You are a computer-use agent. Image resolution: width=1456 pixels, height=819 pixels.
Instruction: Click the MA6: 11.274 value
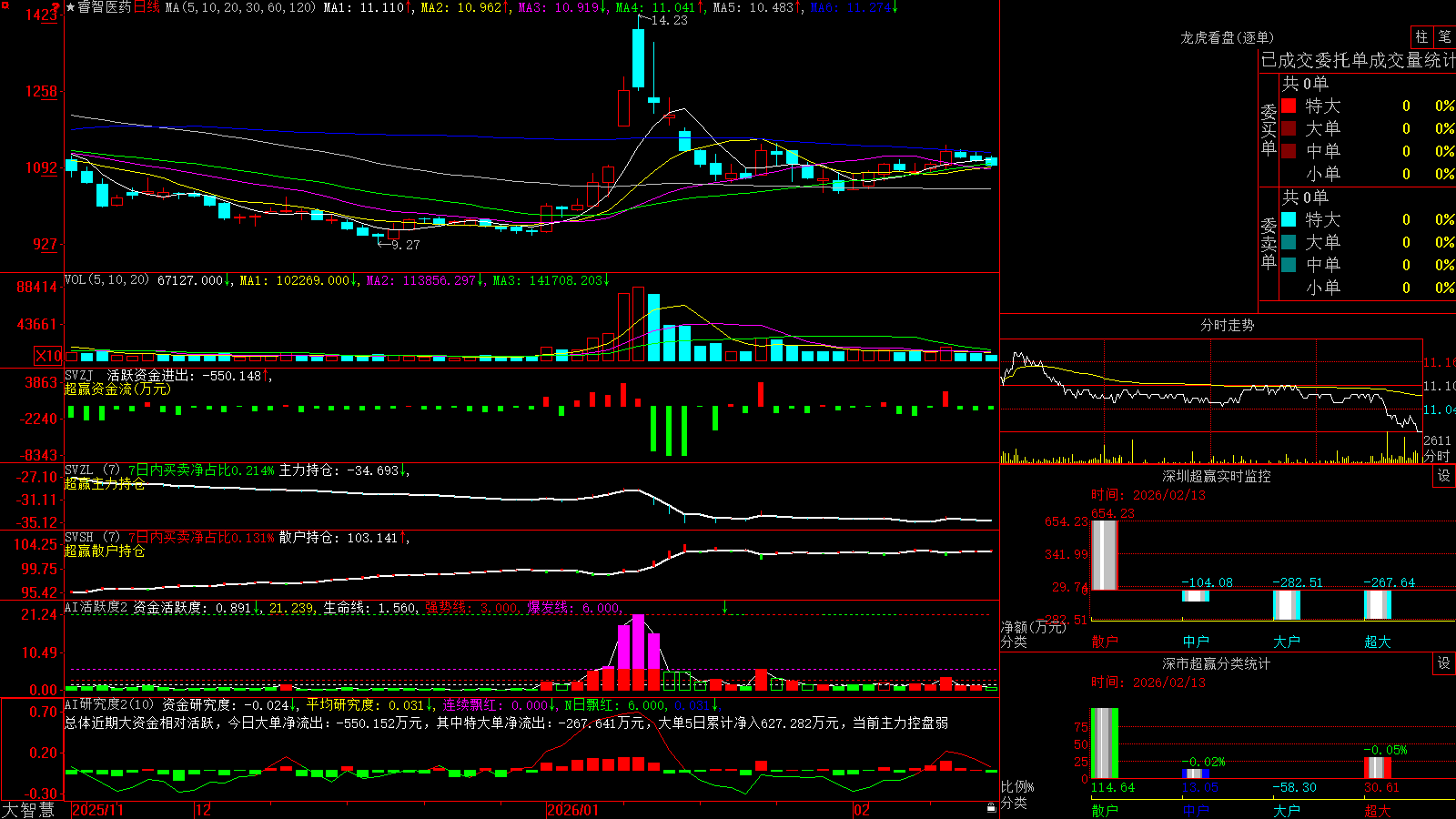pos(851,7)
